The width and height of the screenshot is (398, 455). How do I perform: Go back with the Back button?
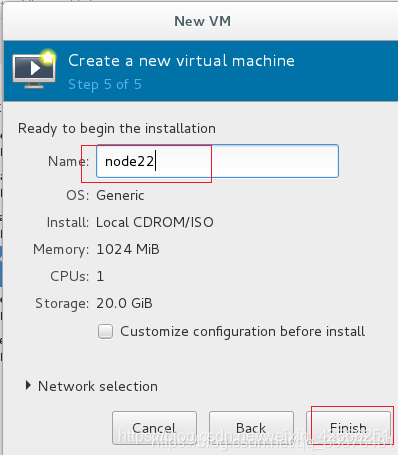(x=251, y=428)
